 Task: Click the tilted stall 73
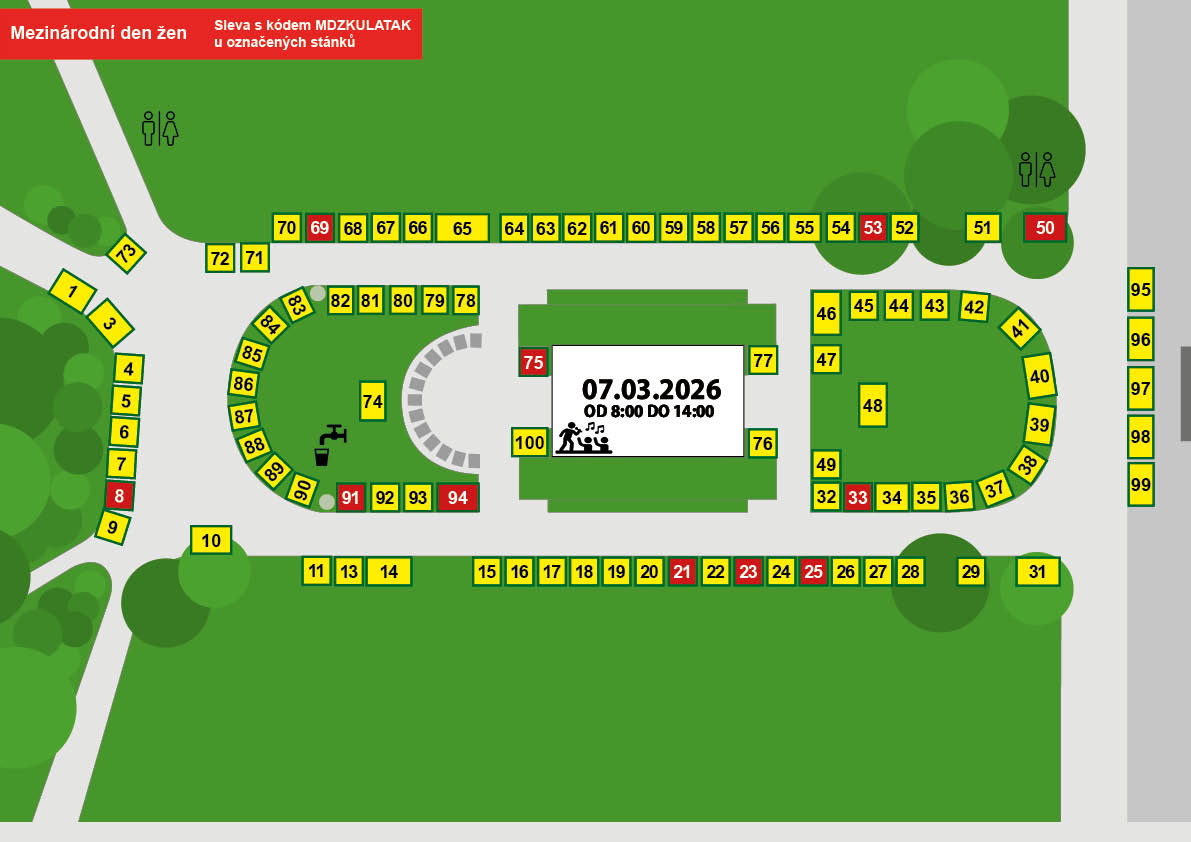click(x=126, y=253)
